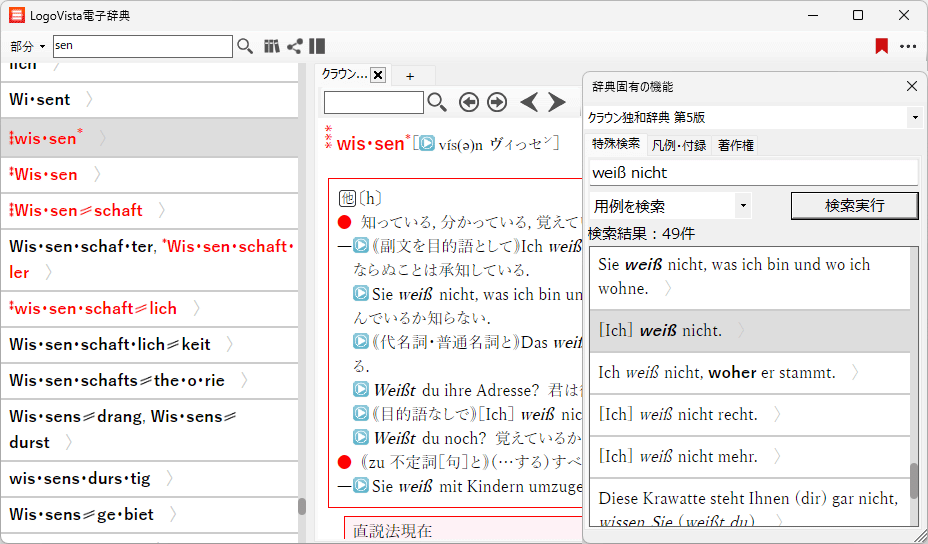Image resolution: width=928 pixels, height=544 pixels.
Task: Play audio for the wis·sen headword
Action: (426, 144)
